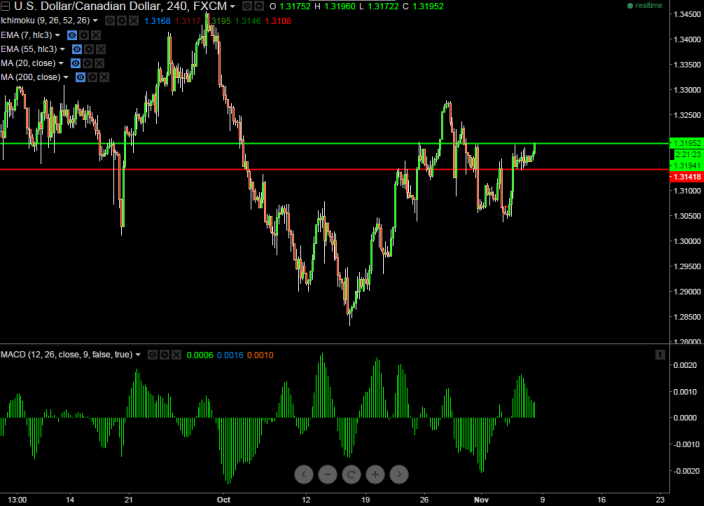Zoom out the chart with minus button

tap(328, 474)
